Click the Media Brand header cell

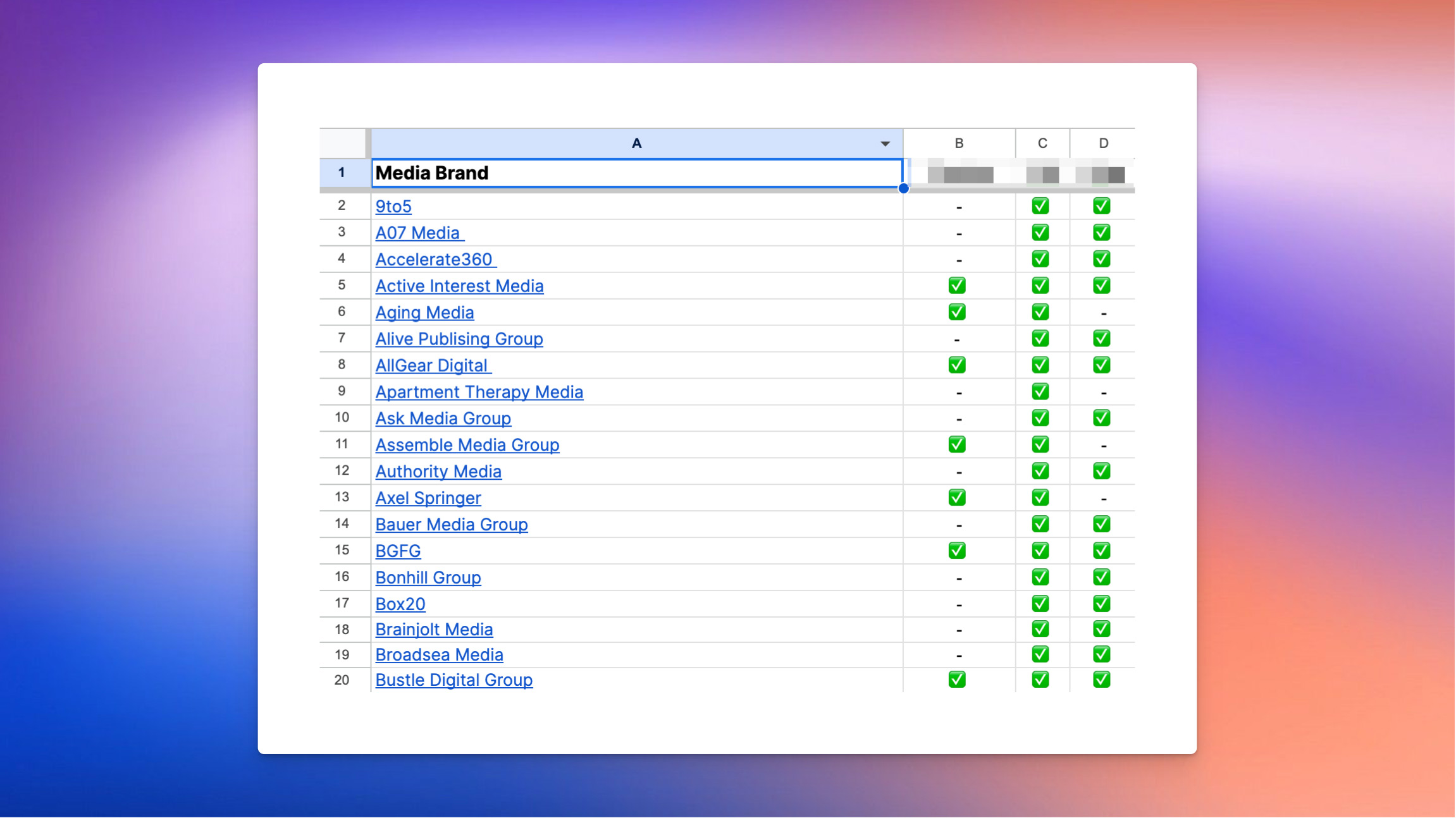point(636,173)
